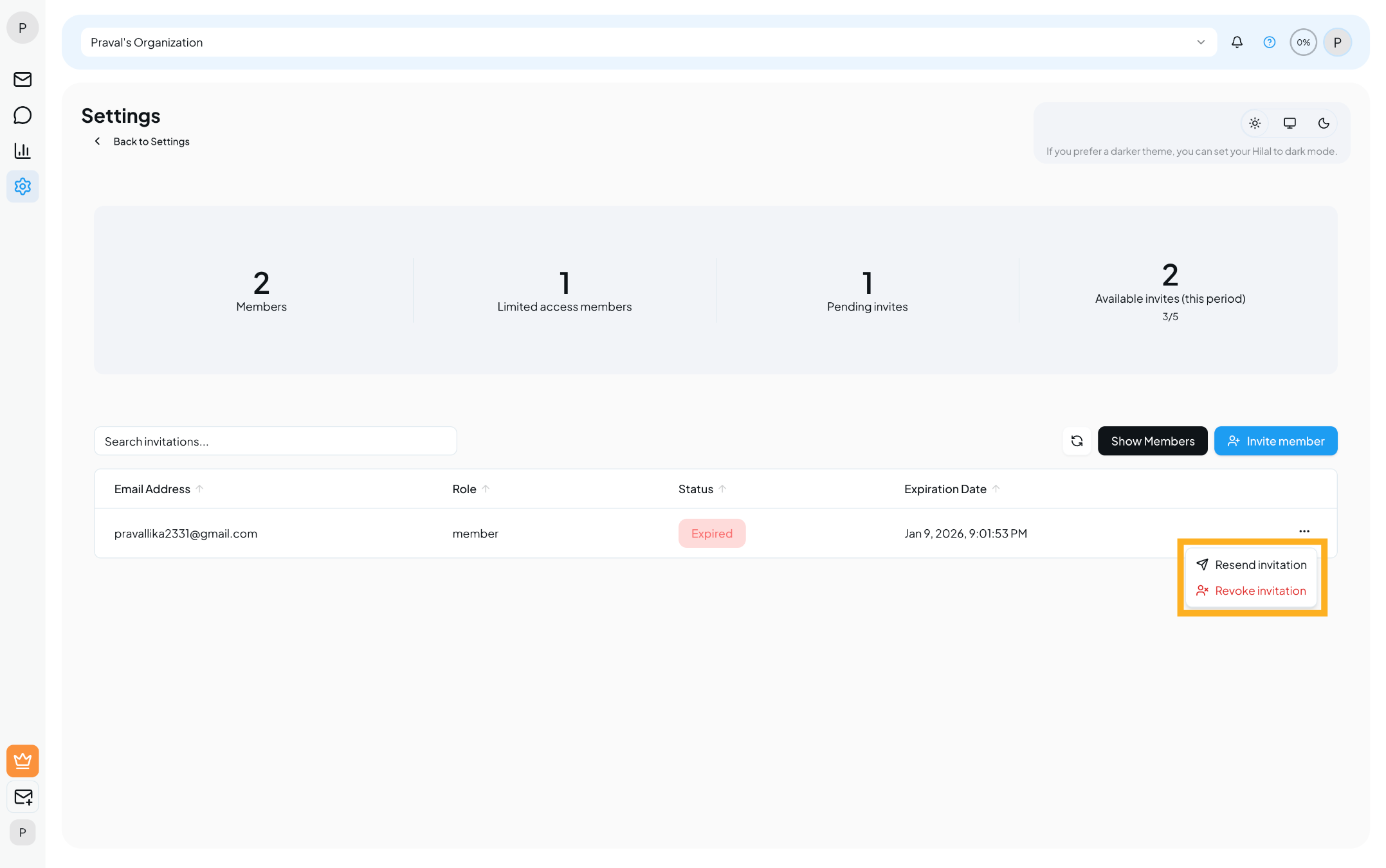Open the 0% usage indicator
This screenshot has height=868, width=1386.
(1303, 42)
